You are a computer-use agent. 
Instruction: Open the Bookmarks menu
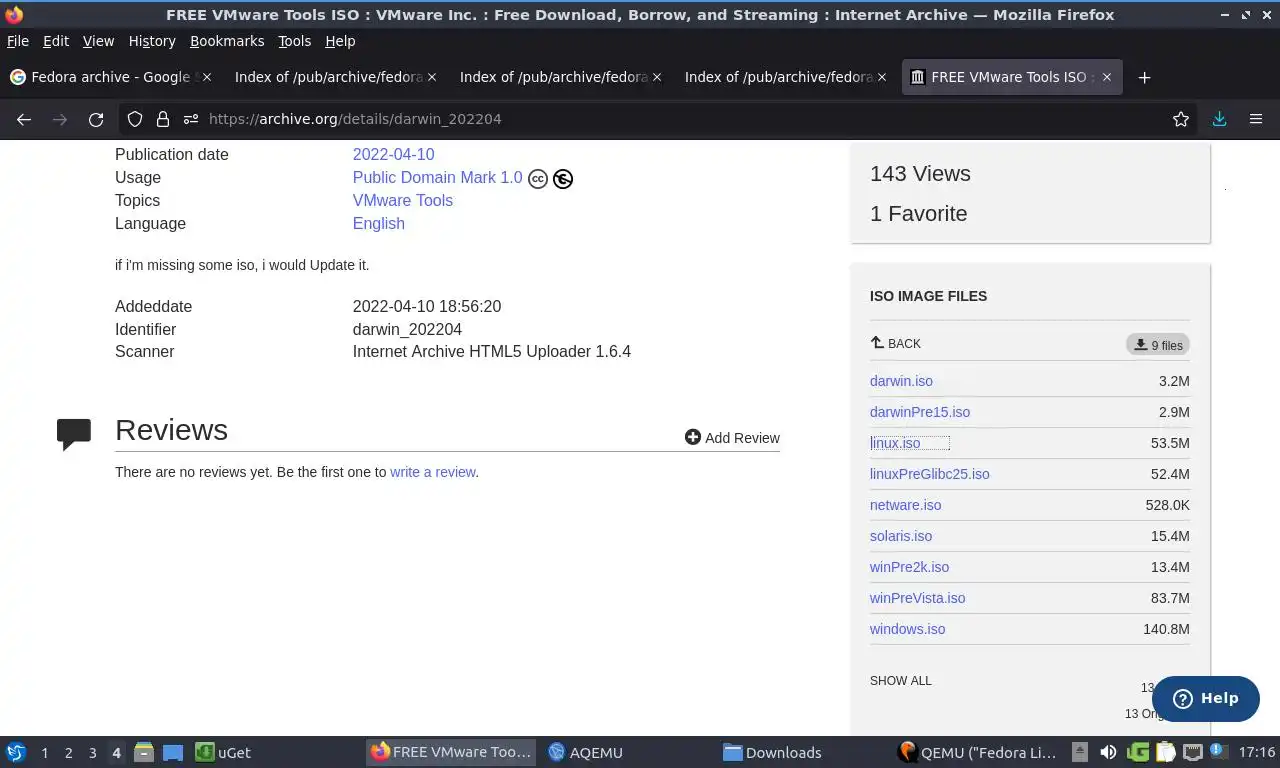[x=227, y=41]
